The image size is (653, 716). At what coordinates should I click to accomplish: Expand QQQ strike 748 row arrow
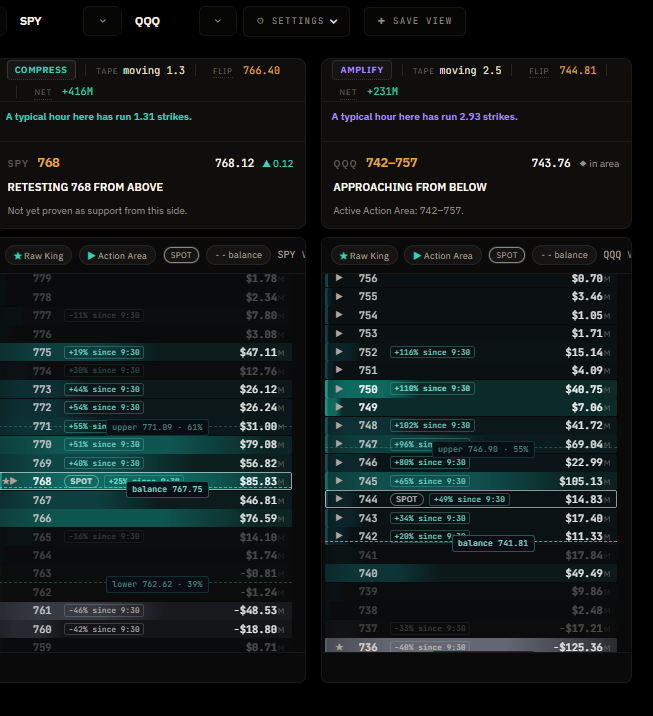point(339,425)
